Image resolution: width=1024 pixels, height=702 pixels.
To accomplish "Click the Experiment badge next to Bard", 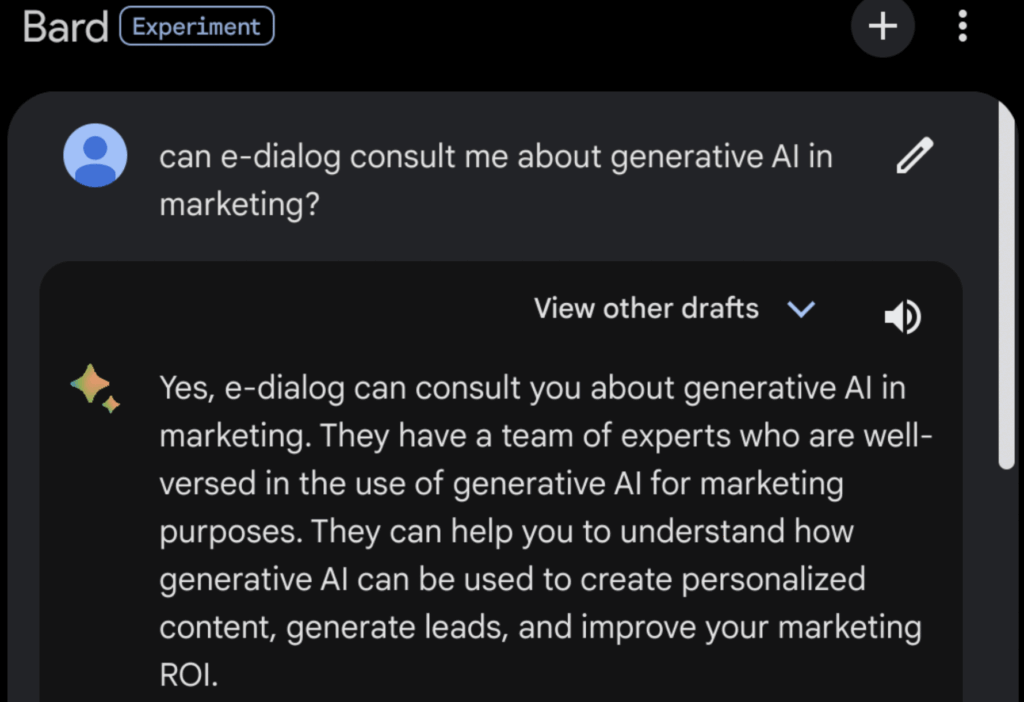I will (196, 26).
